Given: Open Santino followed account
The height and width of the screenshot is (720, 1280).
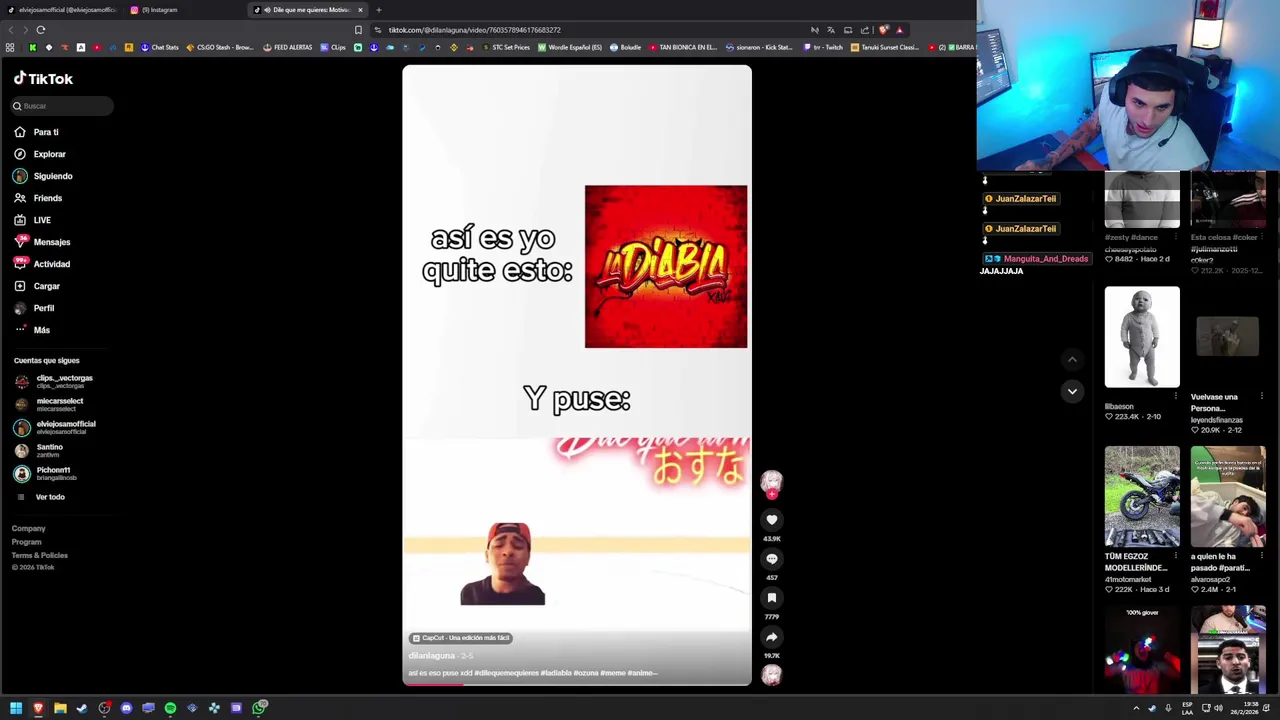Looking at the screenshot, I should pos(39,450).
